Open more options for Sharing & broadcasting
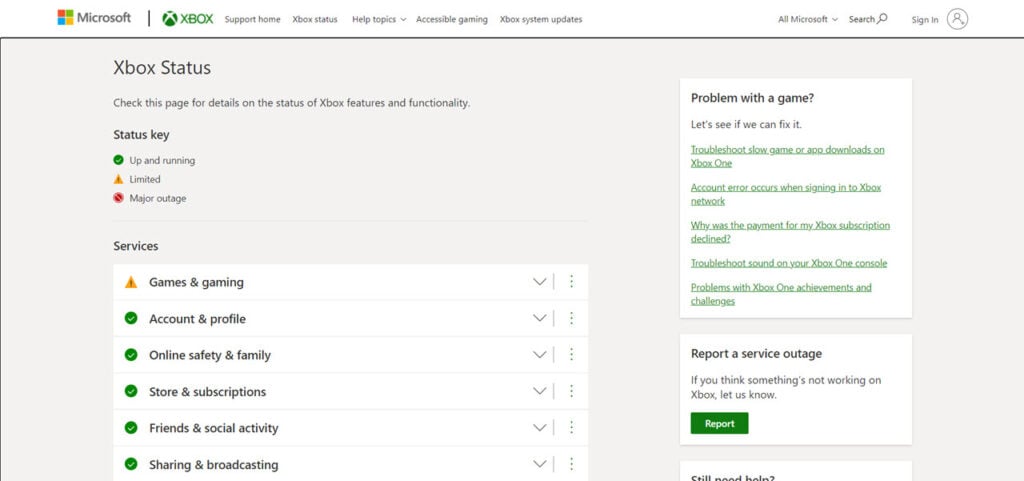 pos(571,464)
